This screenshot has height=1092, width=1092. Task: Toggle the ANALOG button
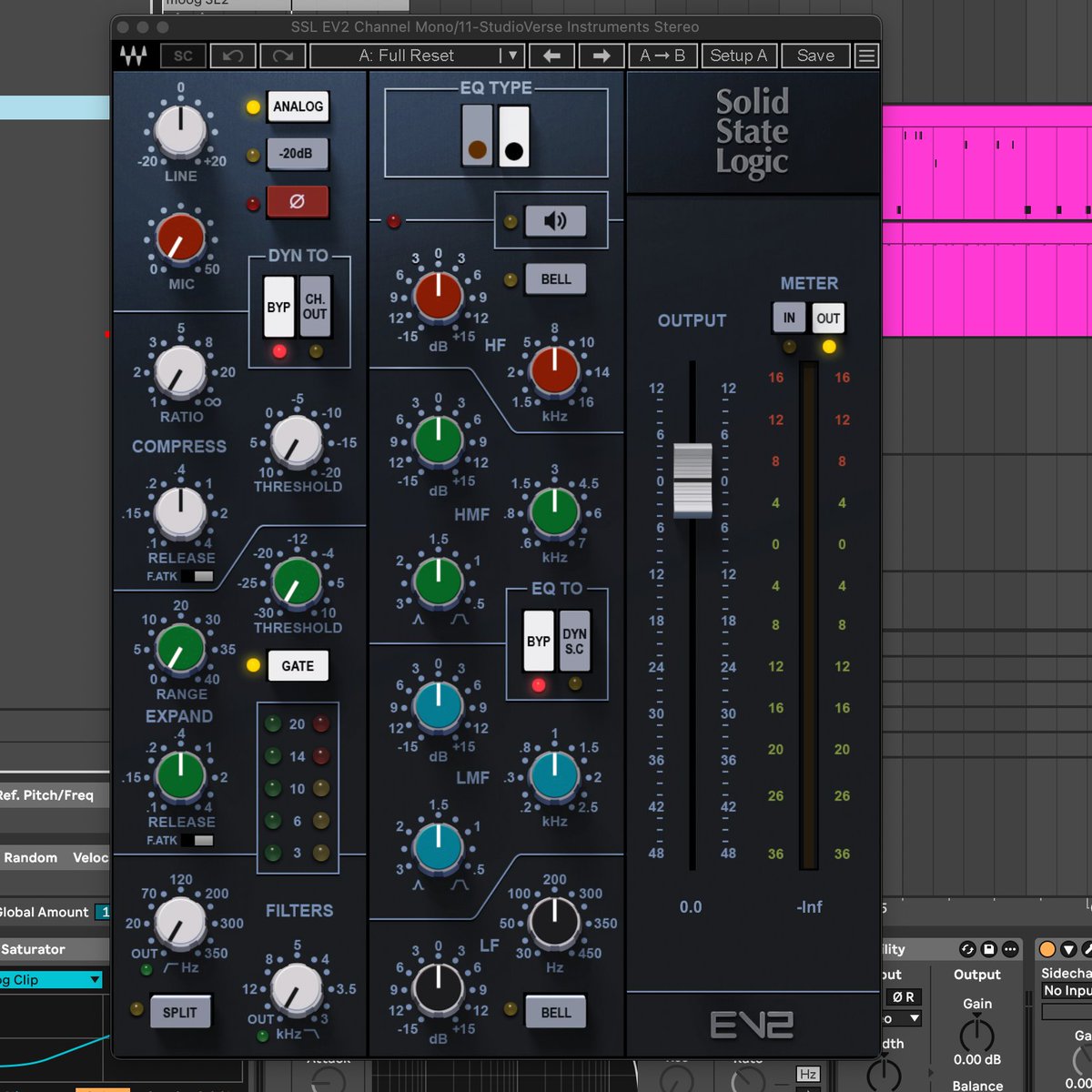pyautogui.click(x=298, y=106)
